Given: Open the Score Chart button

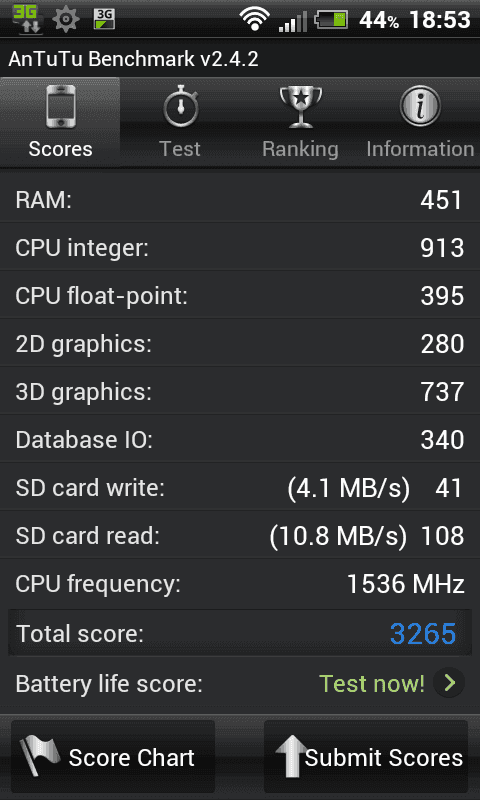Looking at the screenshot, I should pyautogui.click(x=113, y=756).
